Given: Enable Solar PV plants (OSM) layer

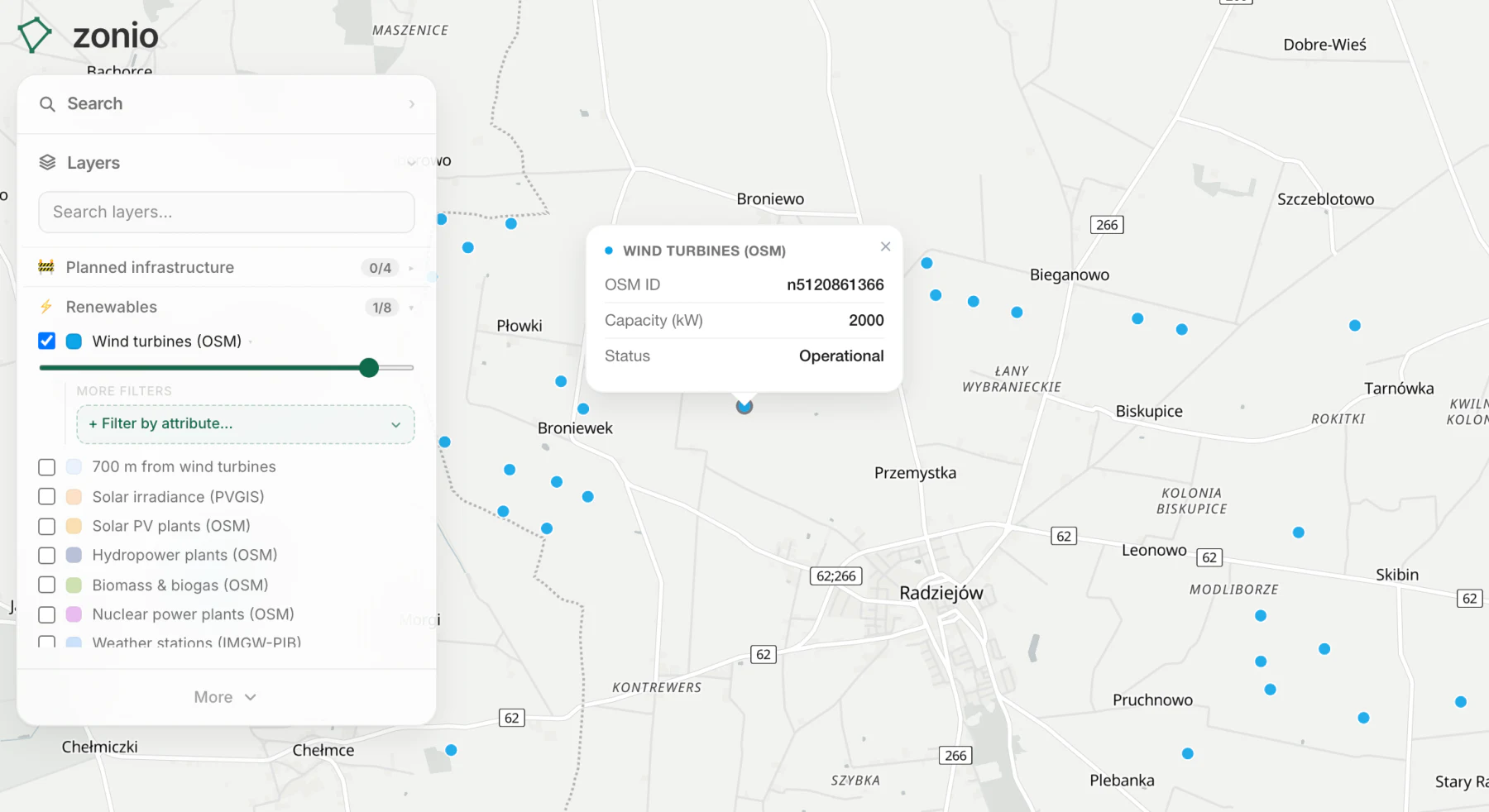Looking at the screenshot, I should [x=47, y=526].
